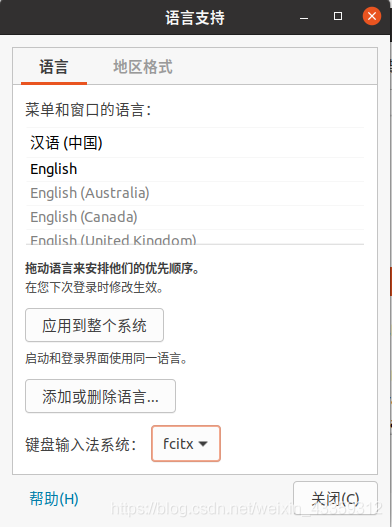Image resolution: width=392 pixels, height=527 pixels.
Task: Click the 应用到整个系统 button
Action: tap(94, 325)
